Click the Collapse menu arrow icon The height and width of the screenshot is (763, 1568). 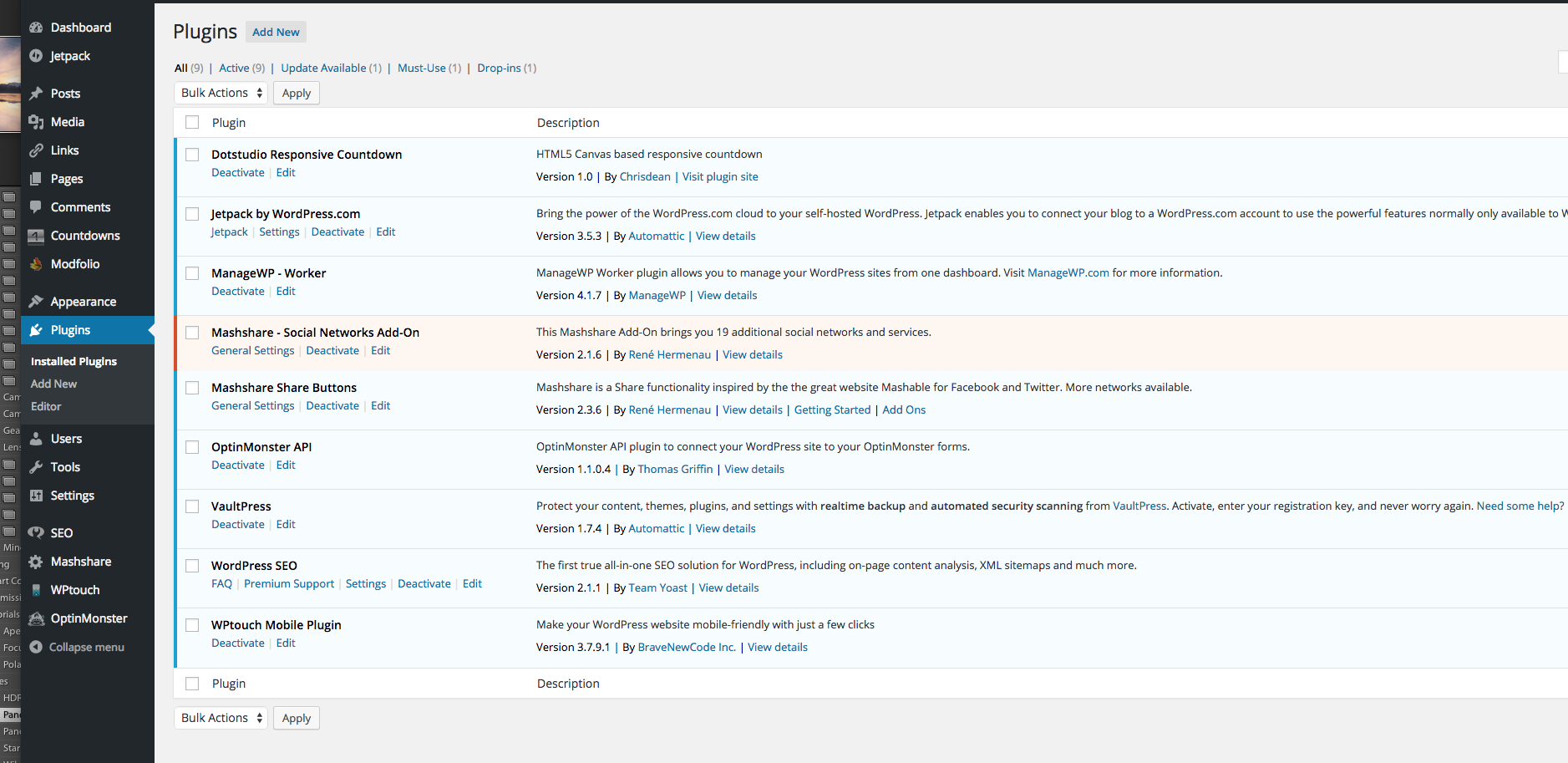click(x=36, y=647)
